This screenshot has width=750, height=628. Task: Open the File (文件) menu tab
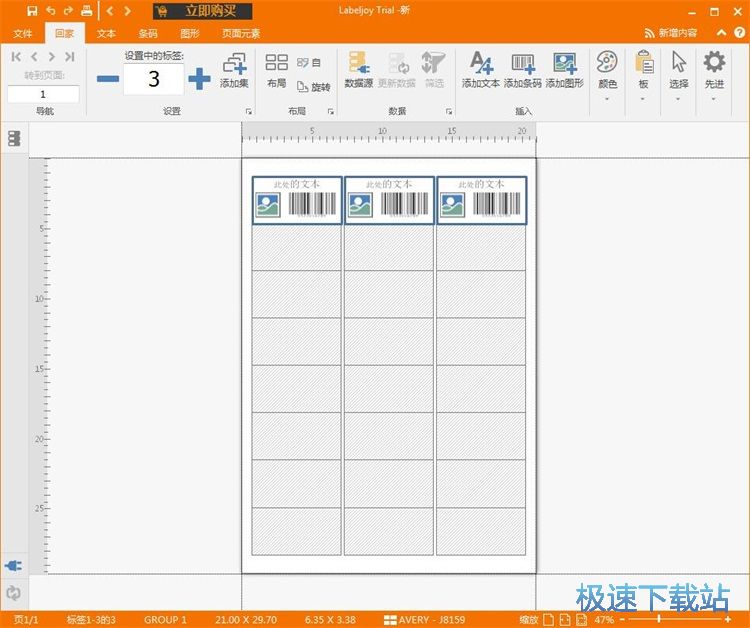point(22,33)
